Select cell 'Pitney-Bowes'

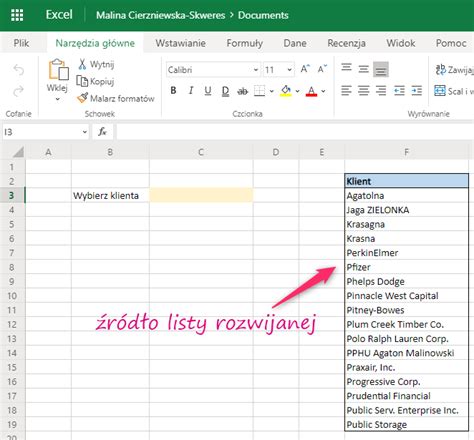pyautogui.click(x=406, y=310)
